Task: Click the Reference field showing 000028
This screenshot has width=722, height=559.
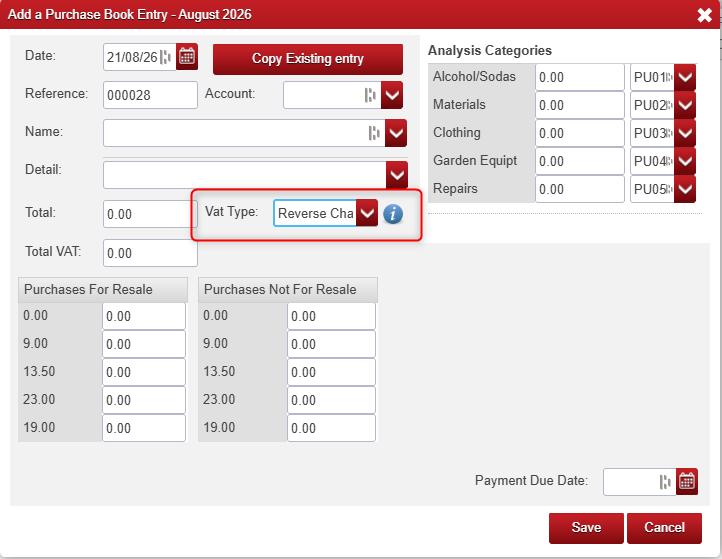Action: 150,95
